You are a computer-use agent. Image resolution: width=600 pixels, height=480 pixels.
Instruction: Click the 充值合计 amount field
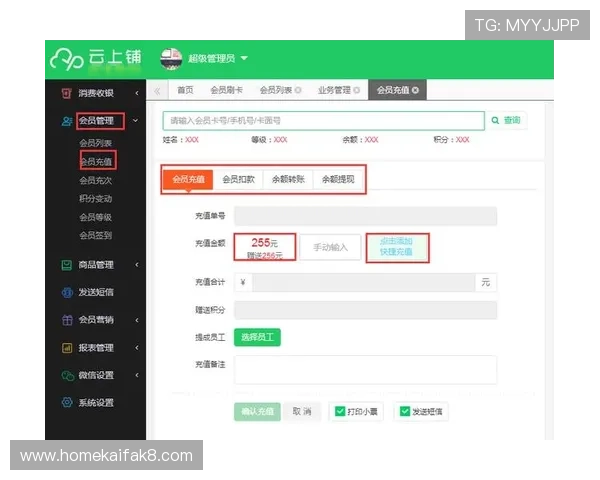click(x=364, y=283)
